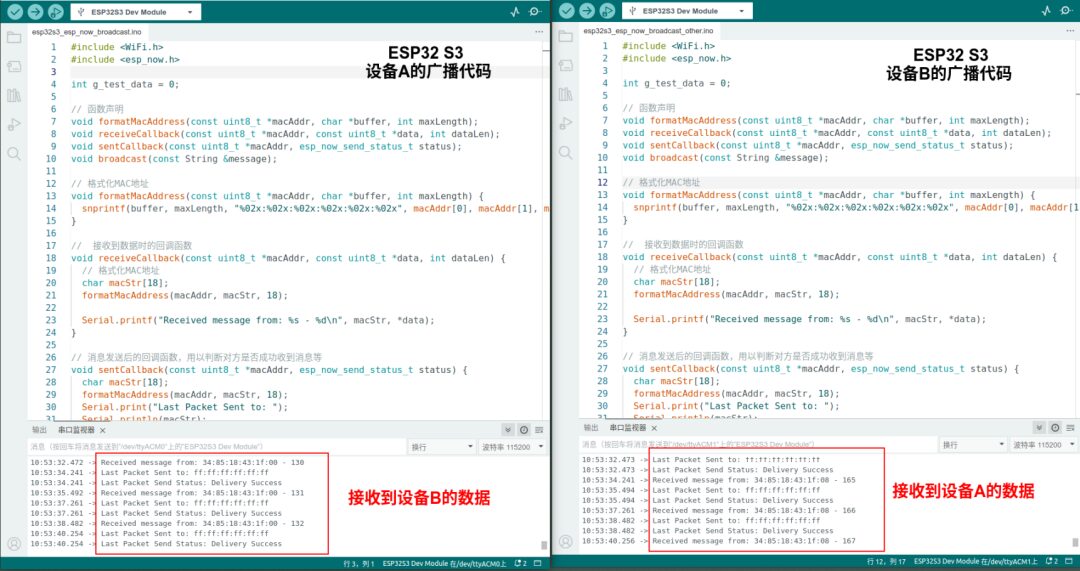Viewport: 1080px width, 571px height.
Task: Open Debug panel in left window sidebar
Action: tap(14, 125)
